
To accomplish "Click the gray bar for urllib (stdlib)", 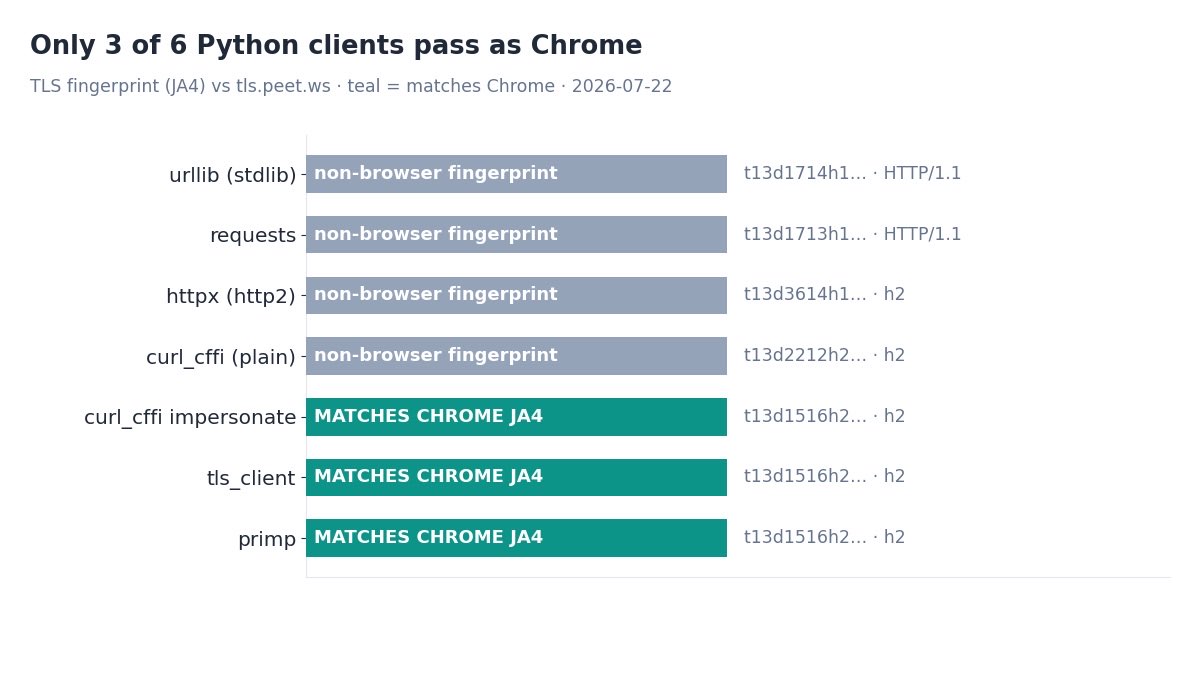I will pyautogui.click(x=516, y=174).
